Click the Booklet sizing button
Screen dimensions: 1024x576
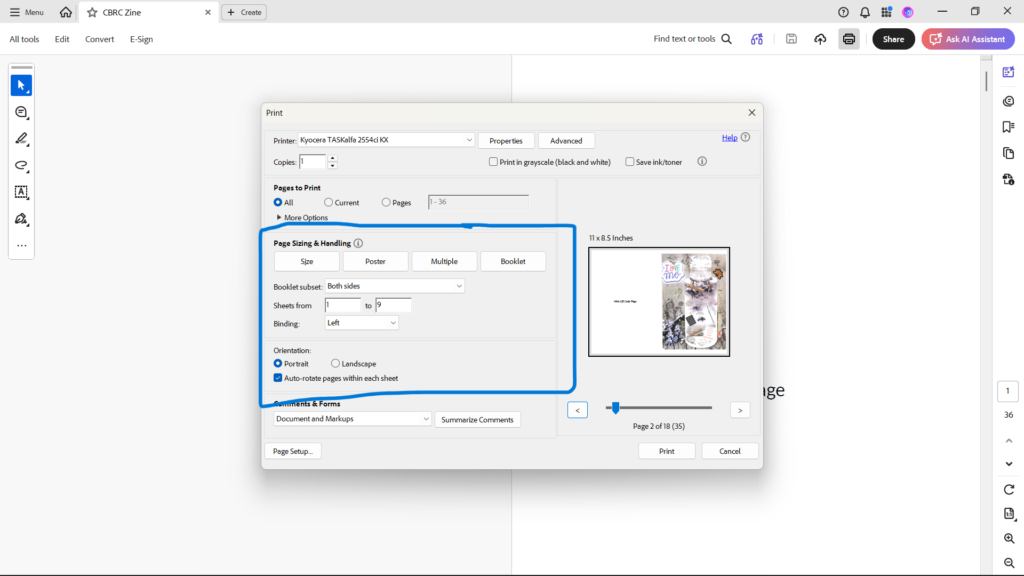click(x=513, y=261)
